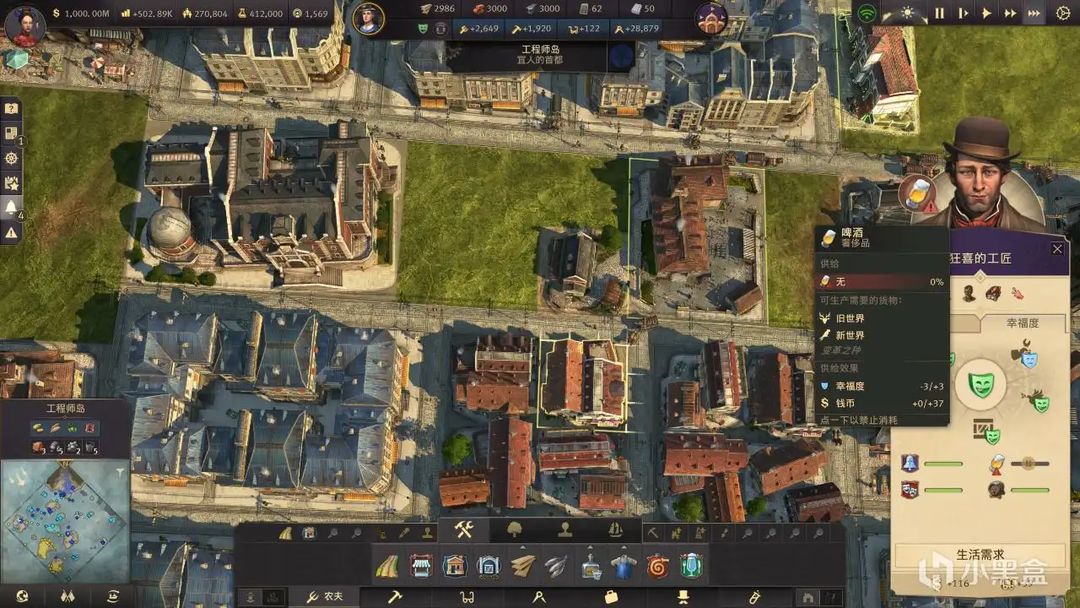Click the palace icon in top bar
The width and height of the screenshot is (1080, 608).
[710, 19]
